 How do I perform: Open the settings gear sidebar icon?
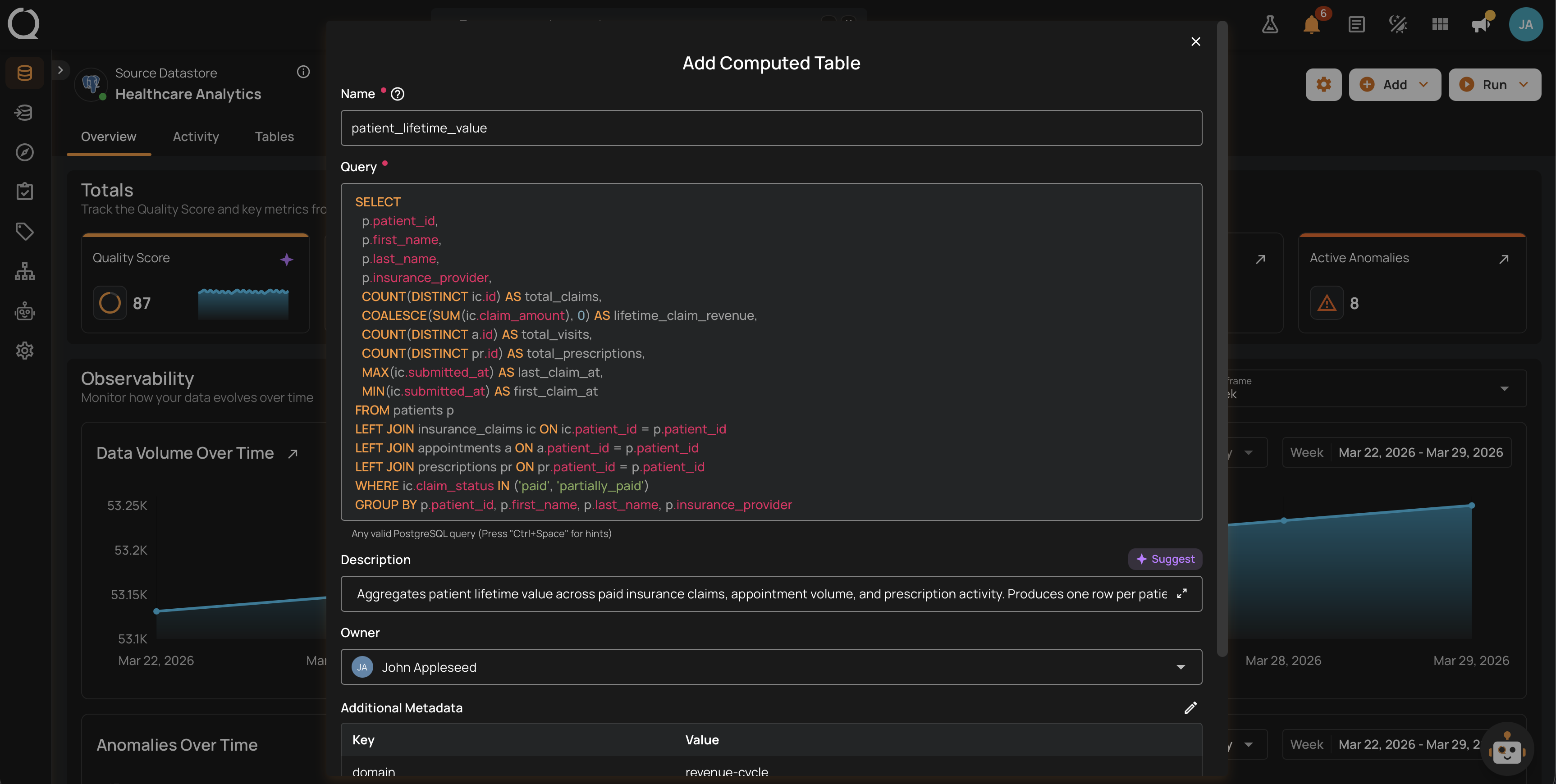[x=24, y=351]
